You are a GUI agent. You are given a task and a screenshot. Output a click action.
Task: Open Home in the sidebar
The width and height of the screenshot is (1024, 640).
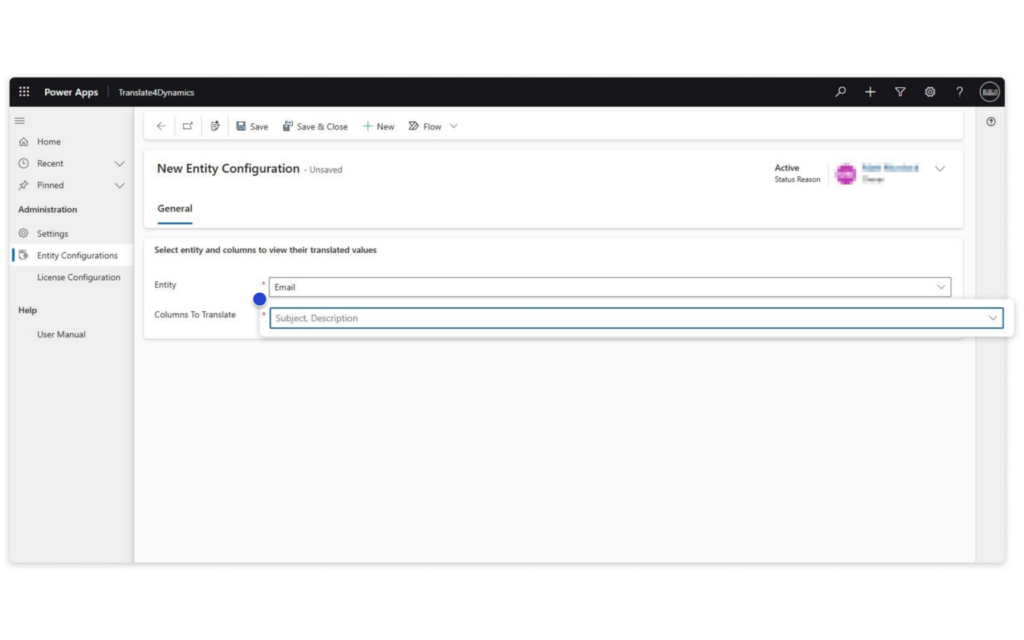[48, 142]
